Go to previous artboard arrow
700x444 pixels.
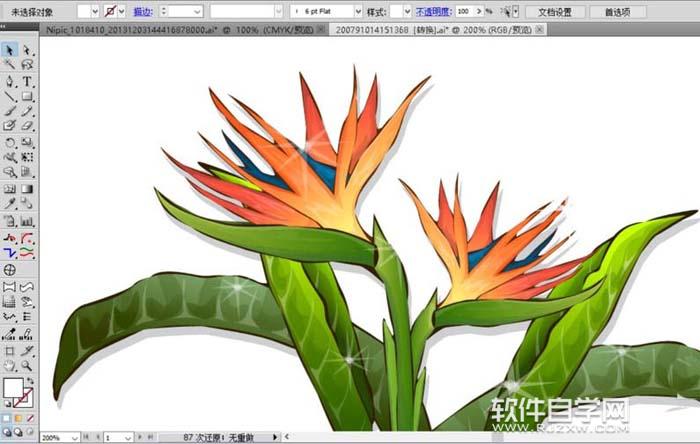pyautogui.click(x=98, y=437)
